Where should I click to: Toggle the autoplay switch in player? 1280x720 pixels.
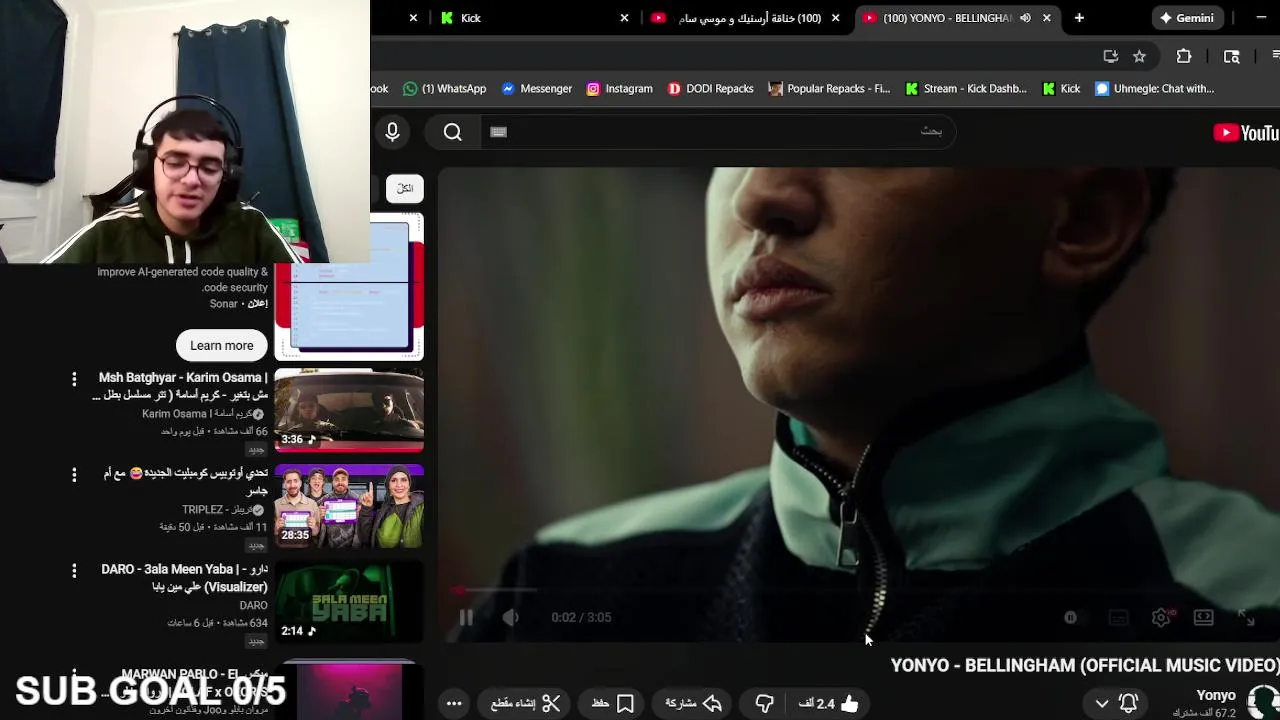[x=1070, y=618]
